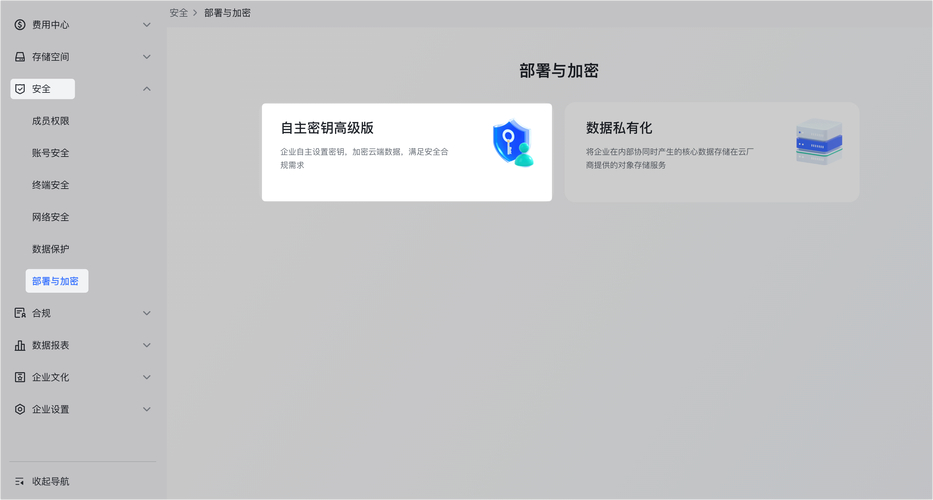Viewport: 933px width, 500px height.
Task: Click the 企业文化 icon
Action: (20, 377)
